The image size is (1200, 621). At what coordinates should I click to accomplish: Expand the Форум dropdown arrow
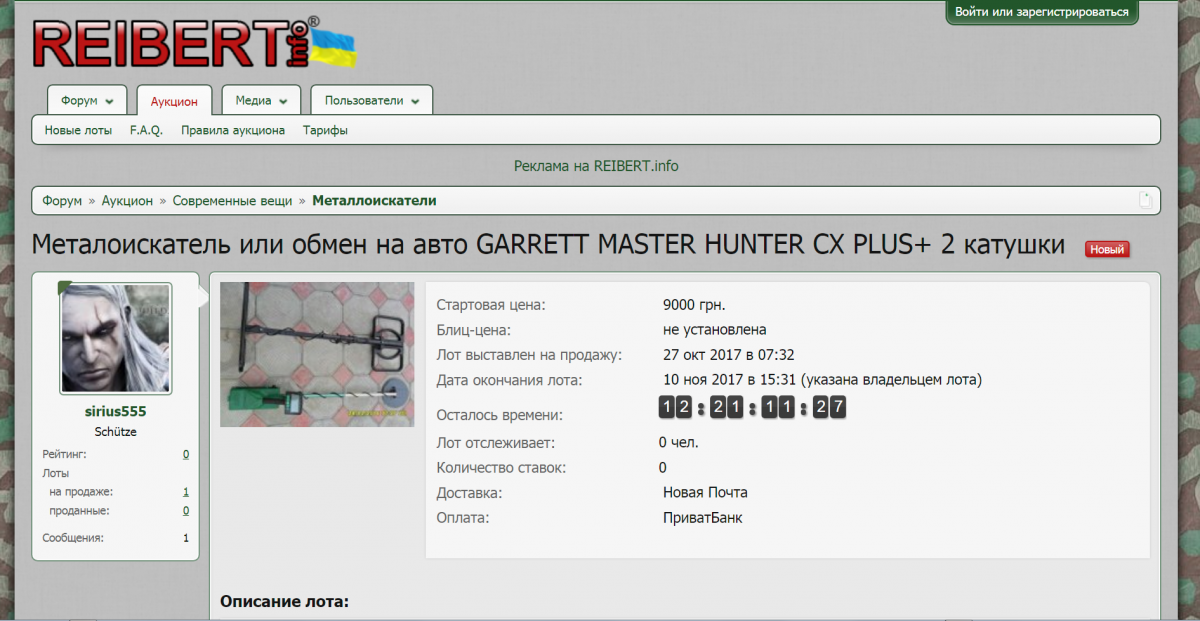coord(109,101)
